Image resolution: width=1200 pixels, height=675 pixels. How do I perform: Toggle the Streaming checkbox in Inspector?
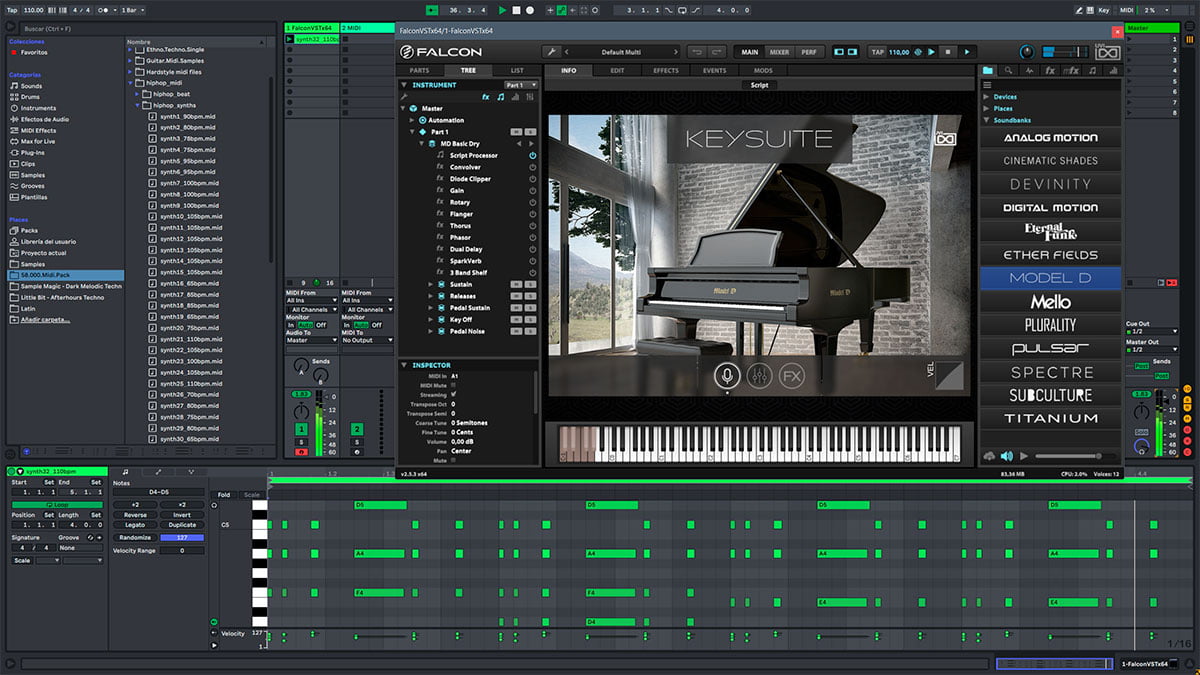pos(453,394)
